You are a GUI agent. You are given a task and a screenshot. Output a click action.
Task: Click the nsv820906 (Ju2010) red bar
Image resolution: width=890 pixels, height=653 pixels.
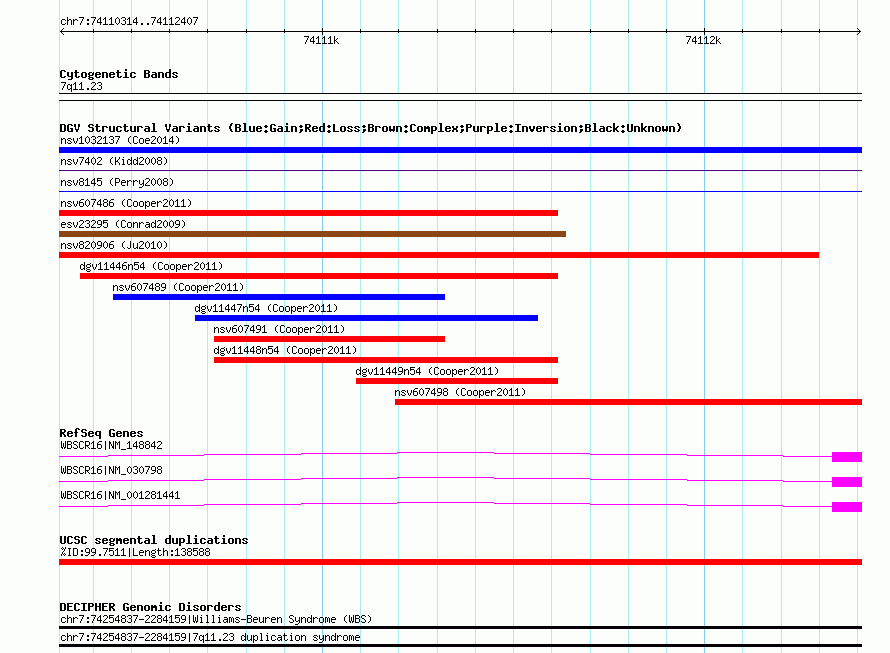tap(439, 255)
